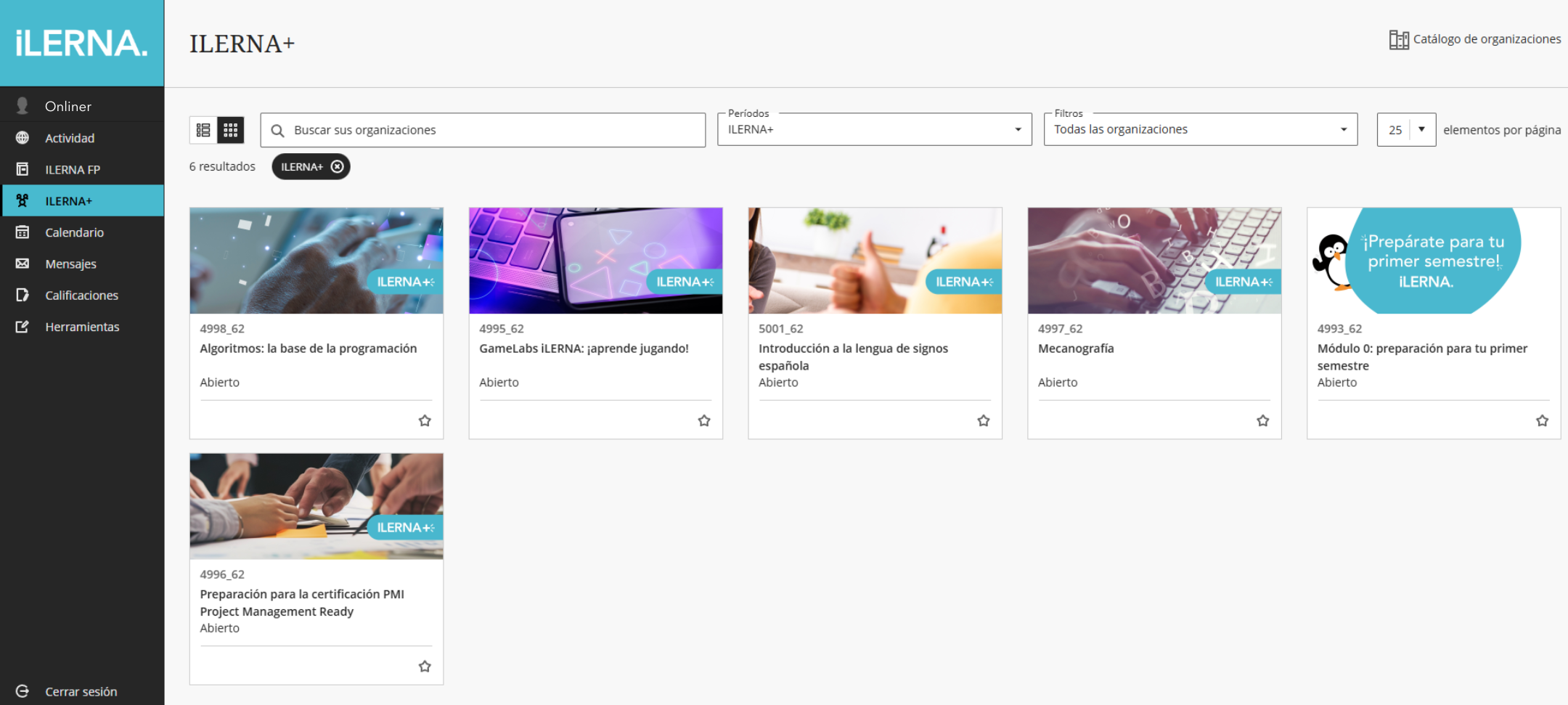Viewport: 1568px width, 705px height.
Task: Click the course ID 5001_62
Action: click(x=781, y=329)
